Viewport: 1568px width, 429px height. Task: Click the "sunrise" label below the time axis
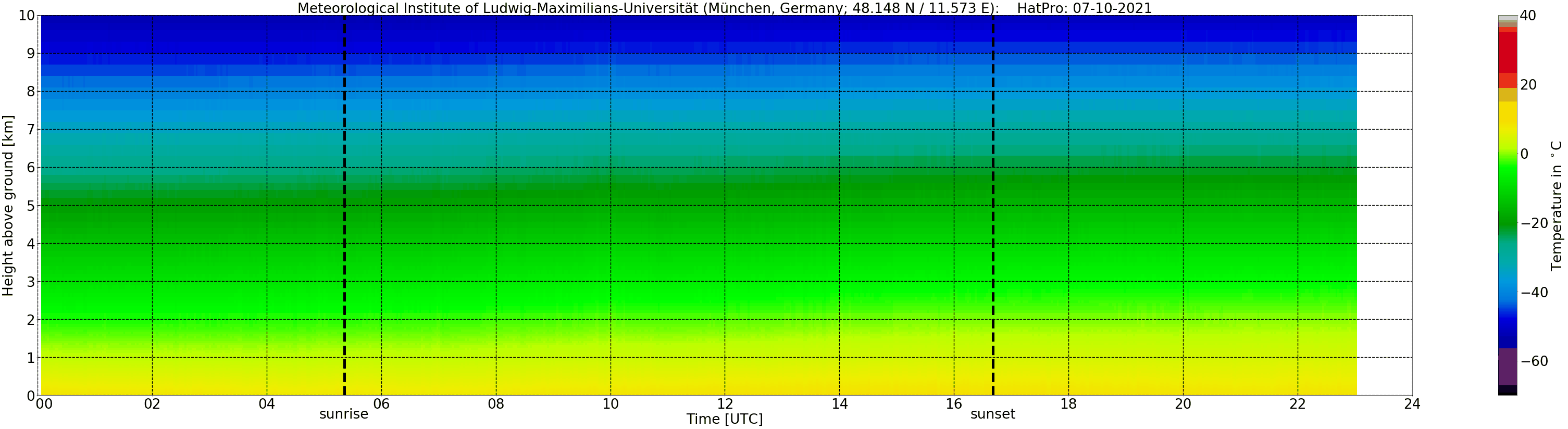click(344, 414)
